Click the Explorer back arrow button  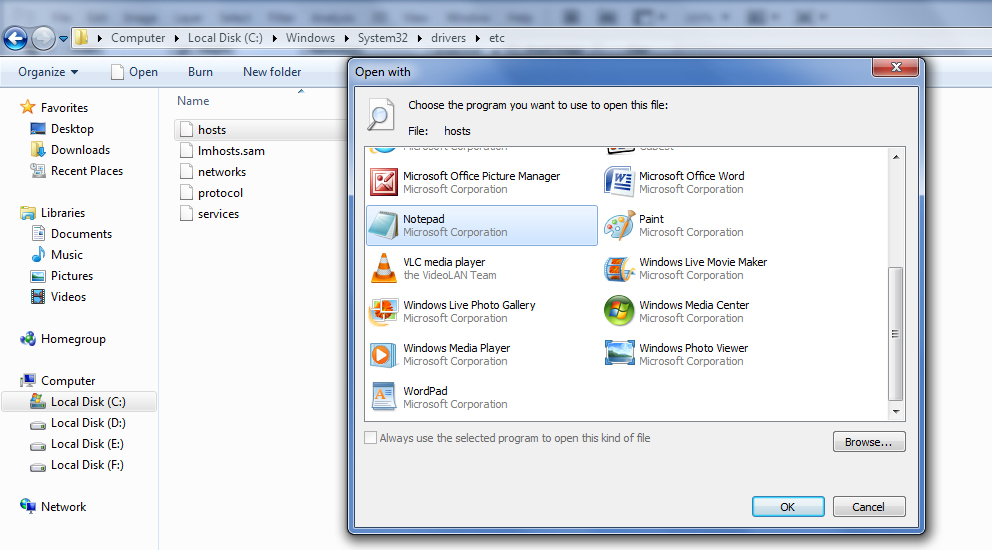point(15,39)
